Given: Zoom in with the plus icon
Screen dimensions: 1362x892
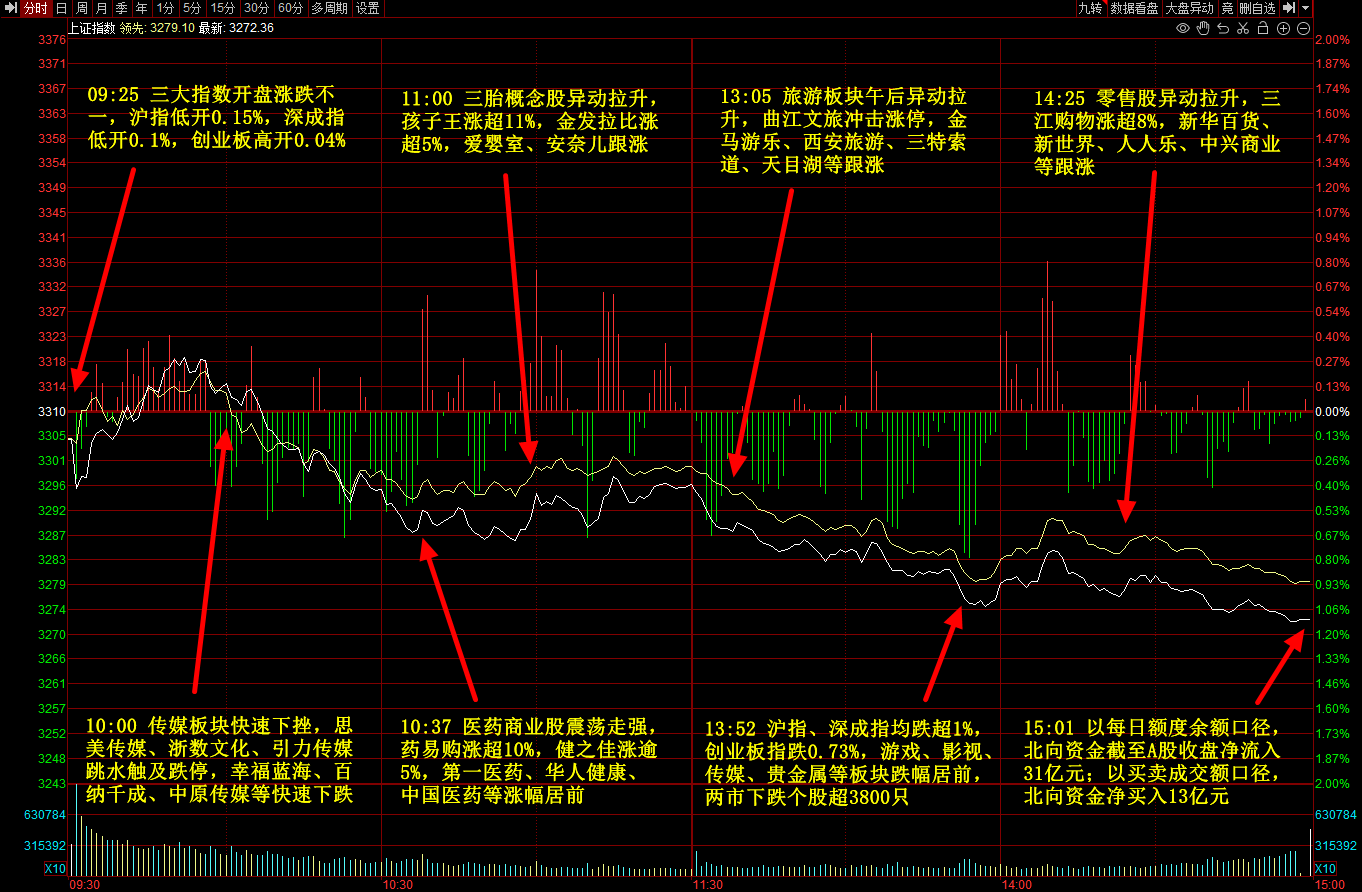Looking at the screenshot, I should (x=1283, y=28).
